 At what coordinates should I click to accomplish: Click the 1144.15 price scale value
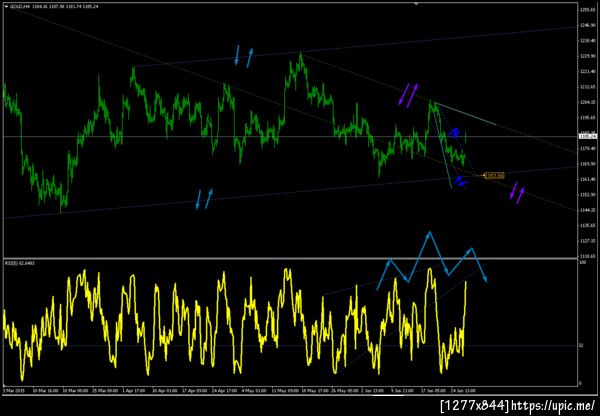pos(588,210)
